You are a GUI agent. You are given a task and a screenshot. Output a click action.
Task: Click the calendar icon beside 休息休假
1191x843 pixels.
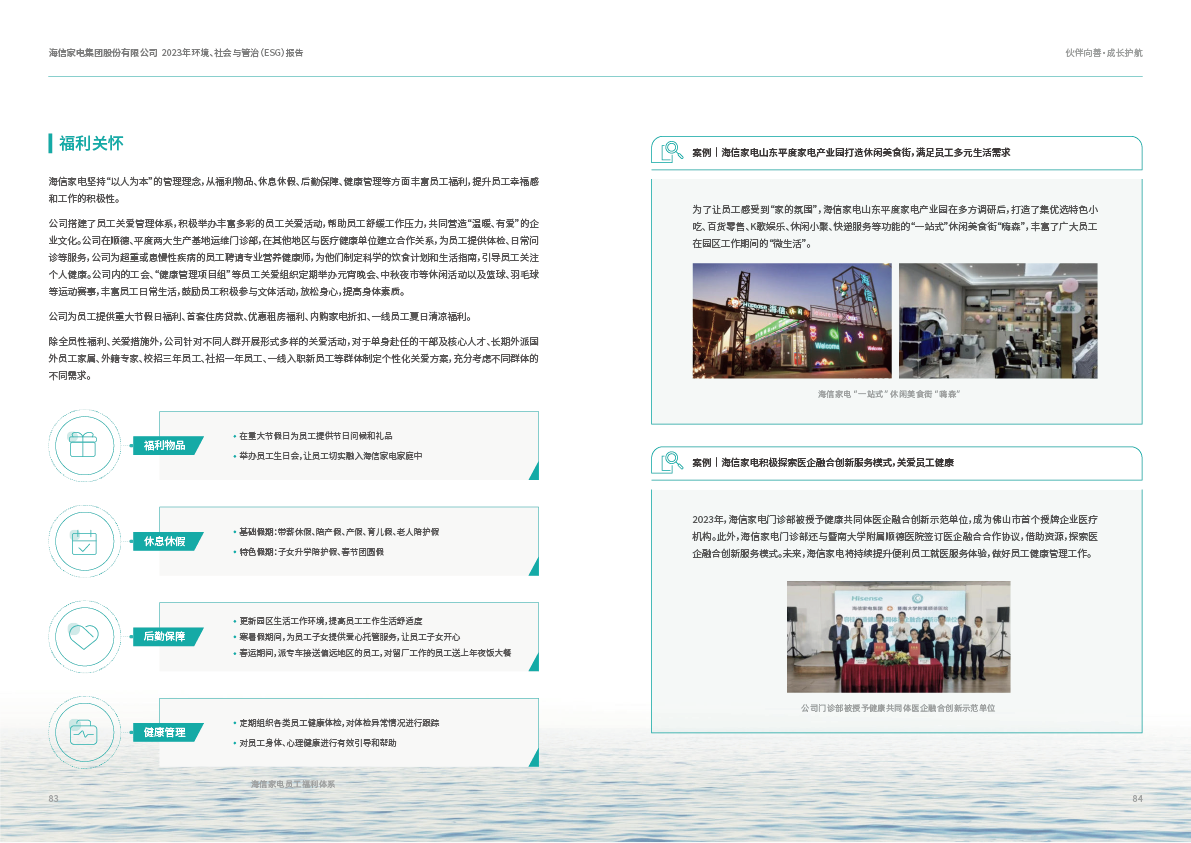point(83,541)
